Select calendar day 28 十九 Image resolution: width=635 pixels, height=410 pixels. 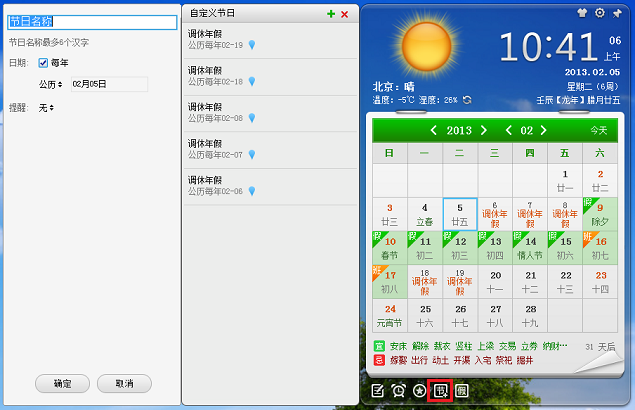(530, 316)
